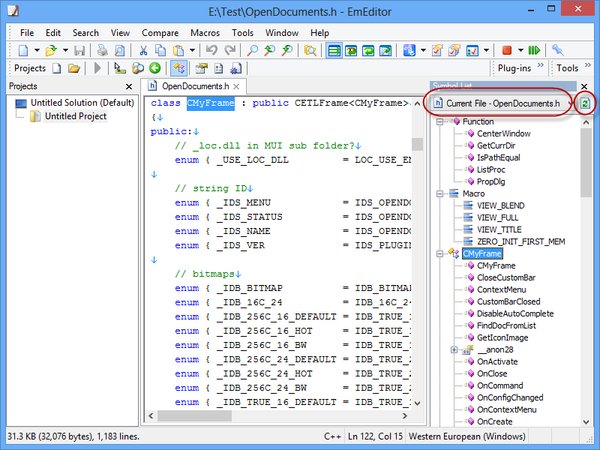600x450 pixels.
Task: Expand the __anon28 tree node
Action: coord(455,350)
